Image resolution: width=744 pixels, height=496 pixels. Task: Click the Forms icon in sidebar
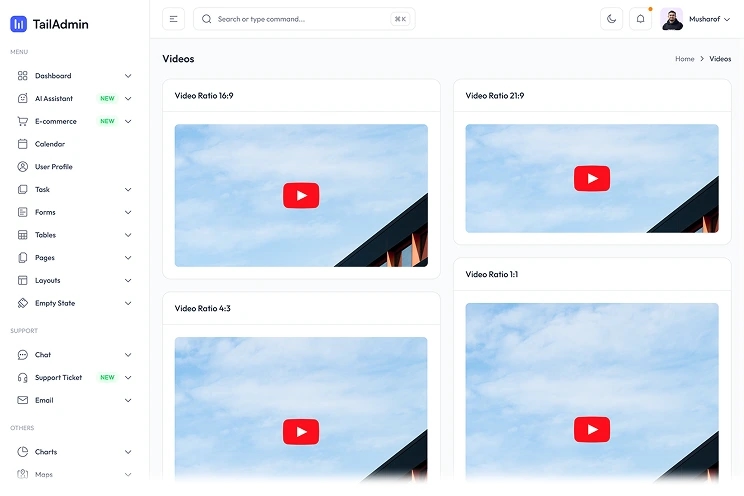pyautogui.click(x=22, y=212)
